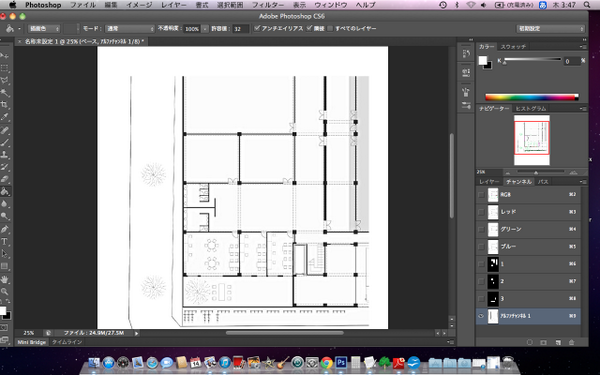
Task: Toggle the アンチエイリアス checkbox
Action: [x=257, y=28]
